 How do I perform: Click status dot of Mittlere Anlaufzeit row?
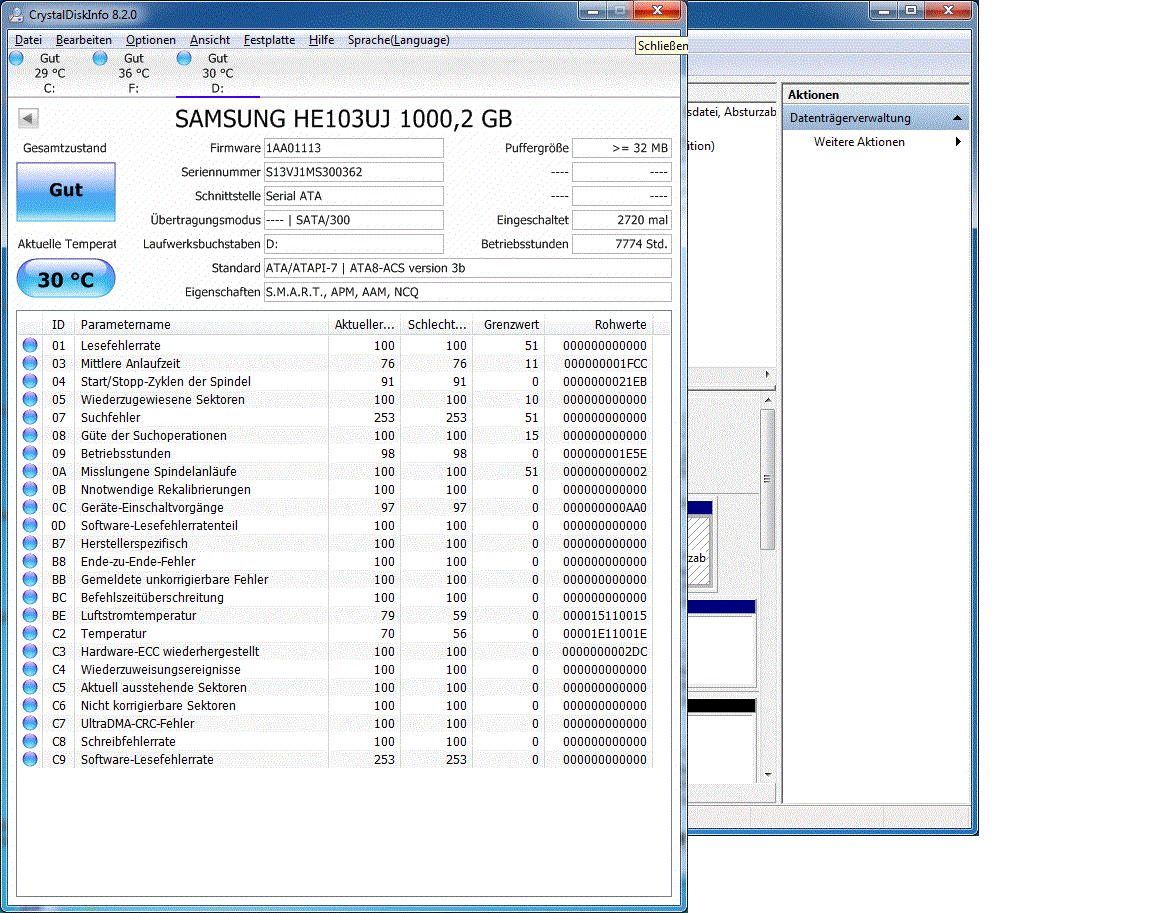[30, 363]
